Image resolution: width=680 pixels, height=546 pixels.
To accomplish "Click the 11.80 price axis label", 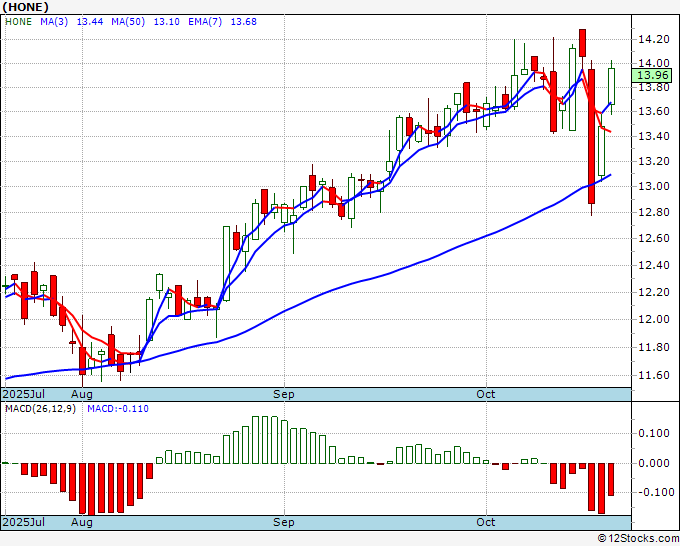I will 654,347.
